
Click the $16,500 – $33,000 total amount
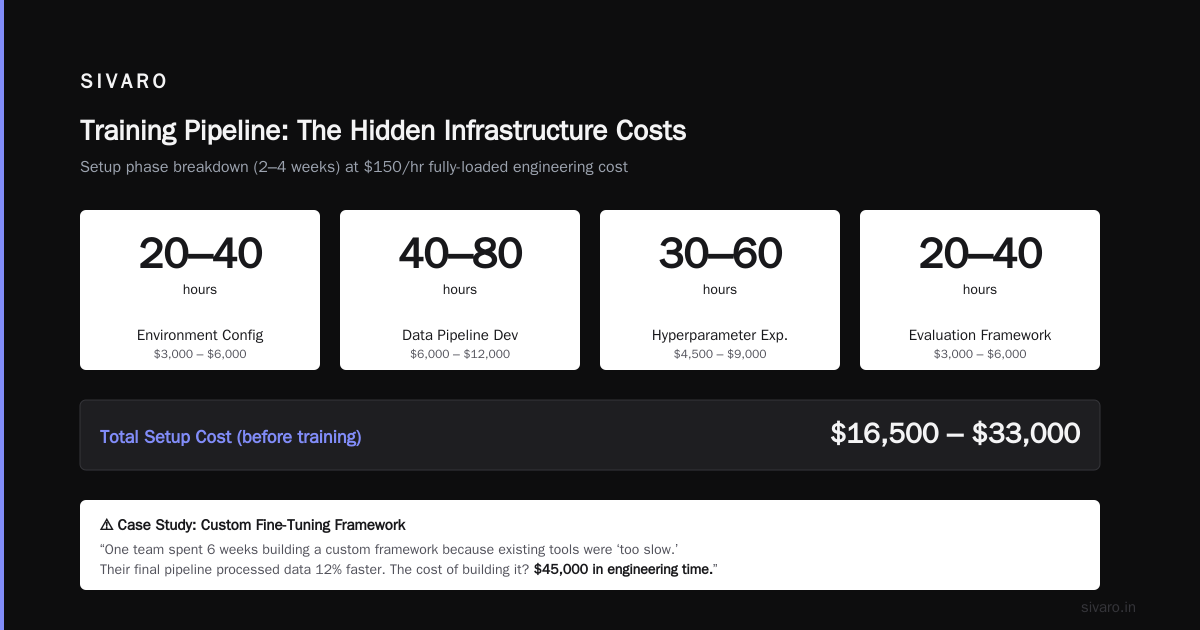[x=955, y=434]
